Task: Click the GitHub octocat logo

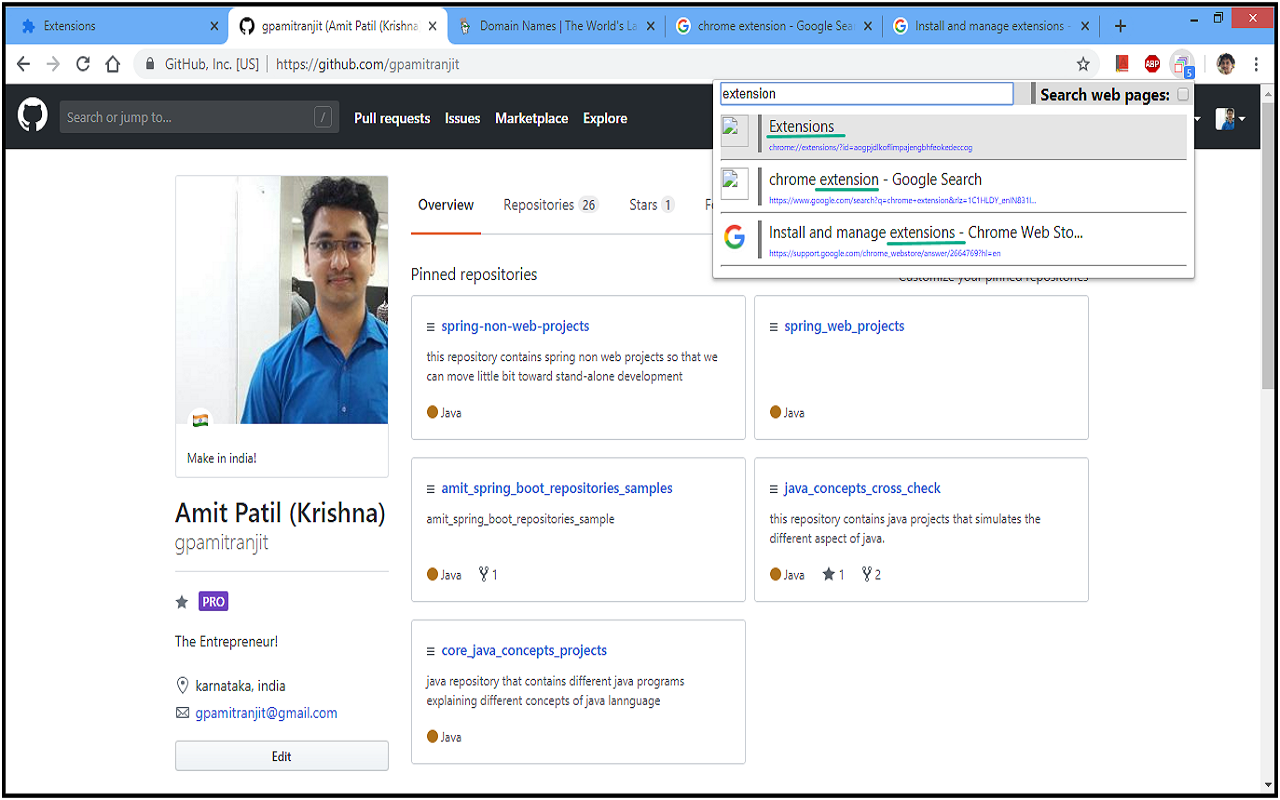Action: 32,115
